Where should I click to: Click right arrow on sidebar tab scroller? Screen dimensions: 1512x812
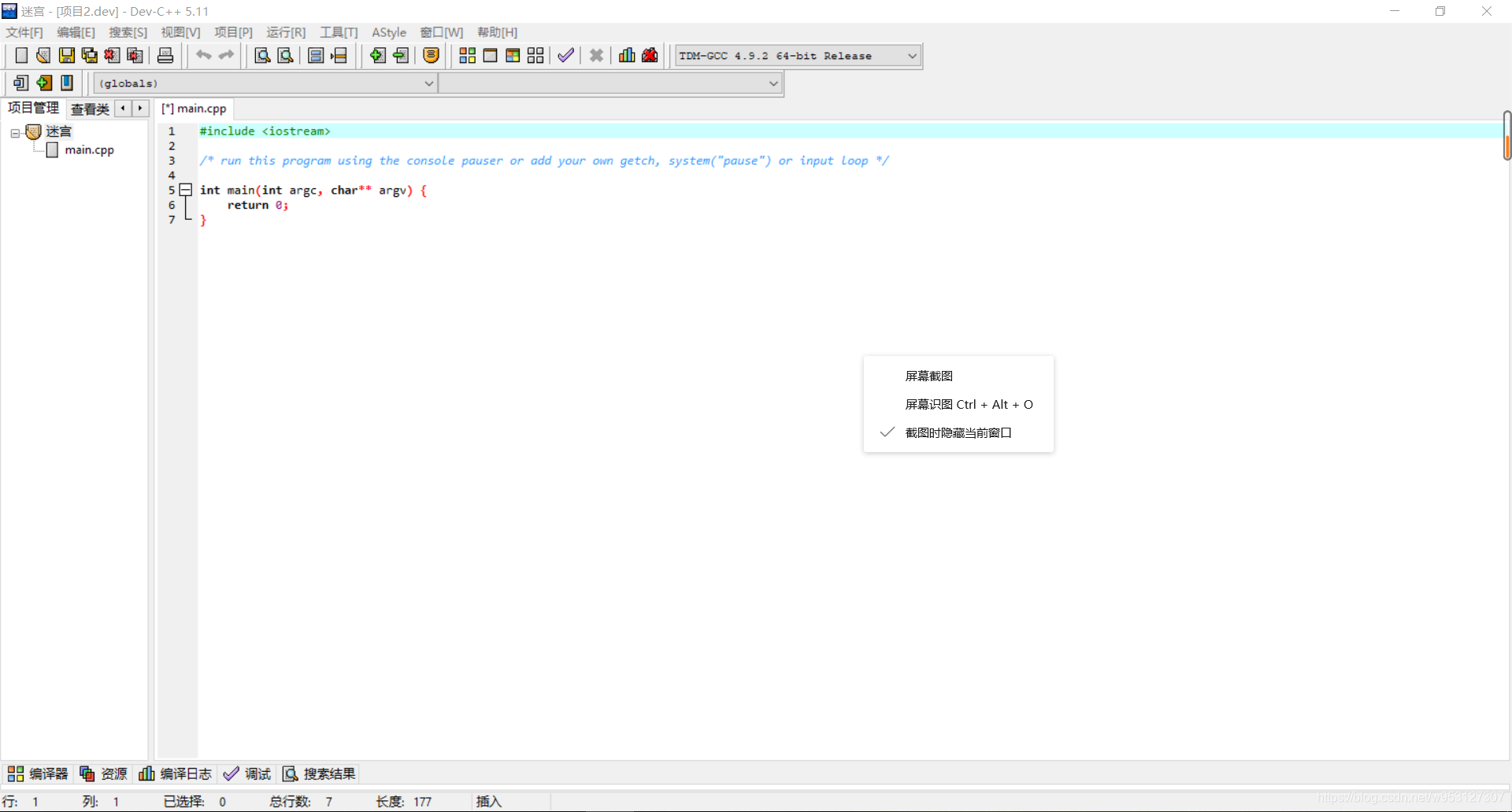tap(140, 108)
